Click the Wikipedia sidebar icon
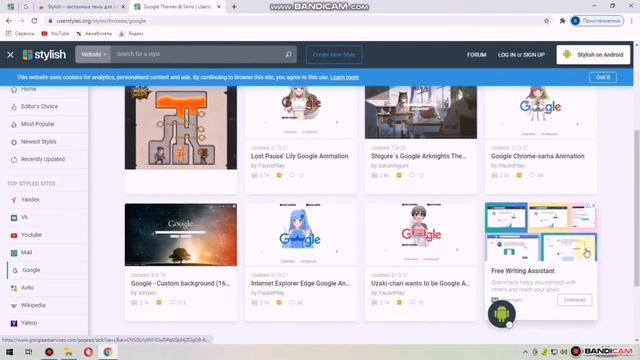 tap(14, 306)
